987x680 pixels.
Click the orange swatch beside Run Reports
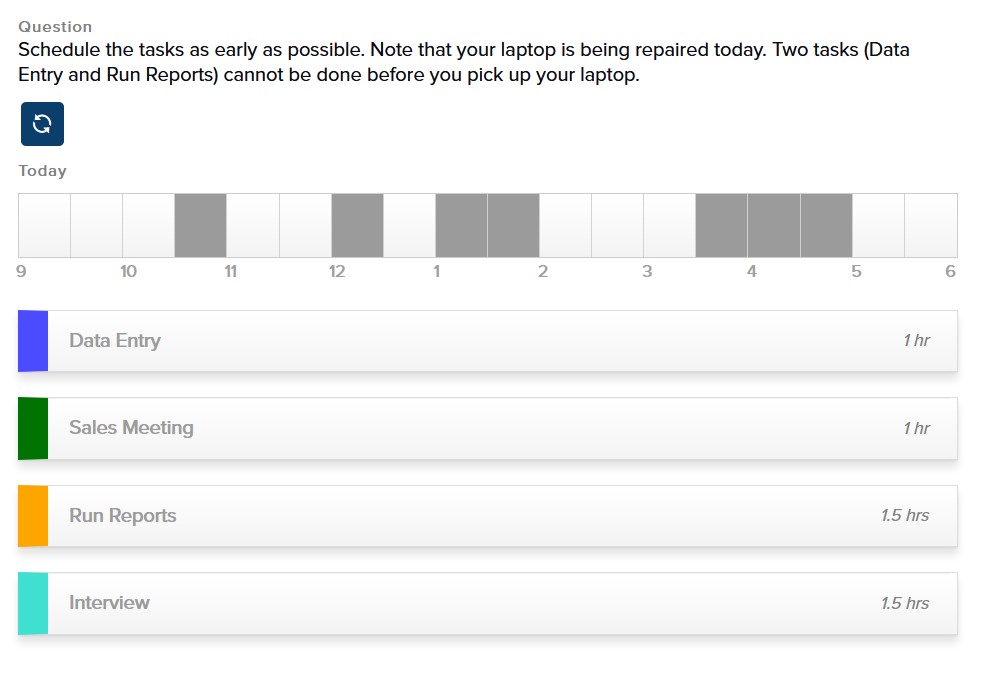[32, 516]
